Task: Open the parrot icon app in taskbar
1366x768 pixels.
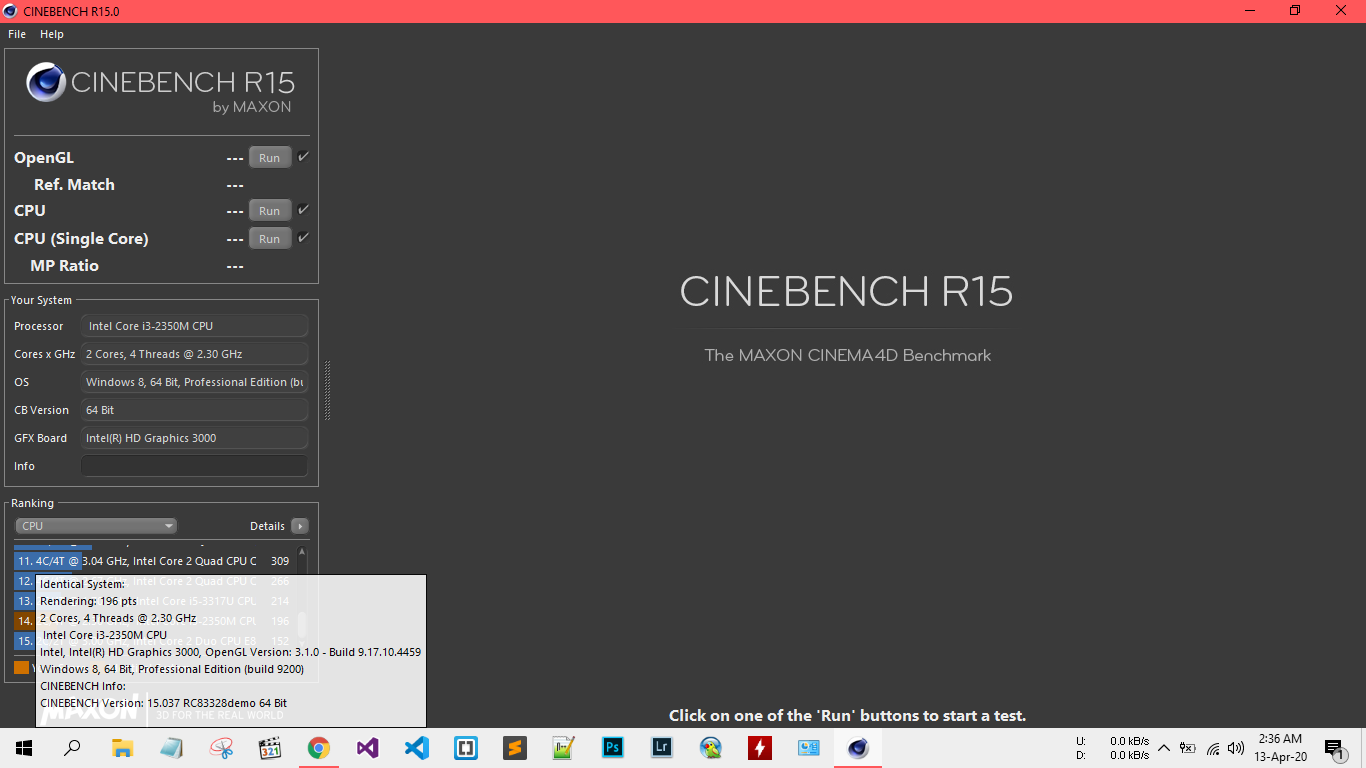Action: [x=711, y=748]
